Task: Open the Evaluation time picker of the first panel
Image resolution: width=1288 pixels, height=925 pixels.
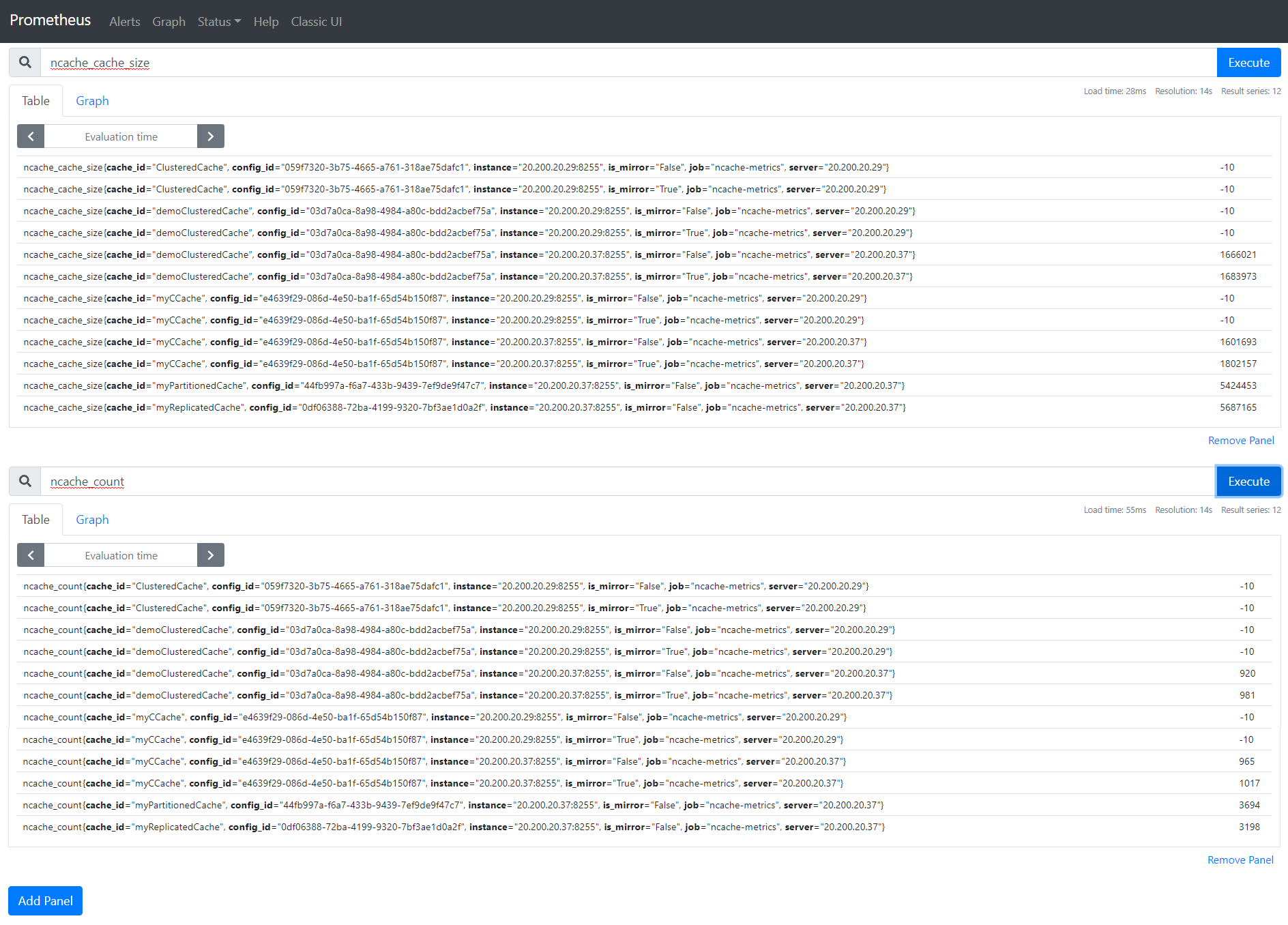Action: point(120,136)
